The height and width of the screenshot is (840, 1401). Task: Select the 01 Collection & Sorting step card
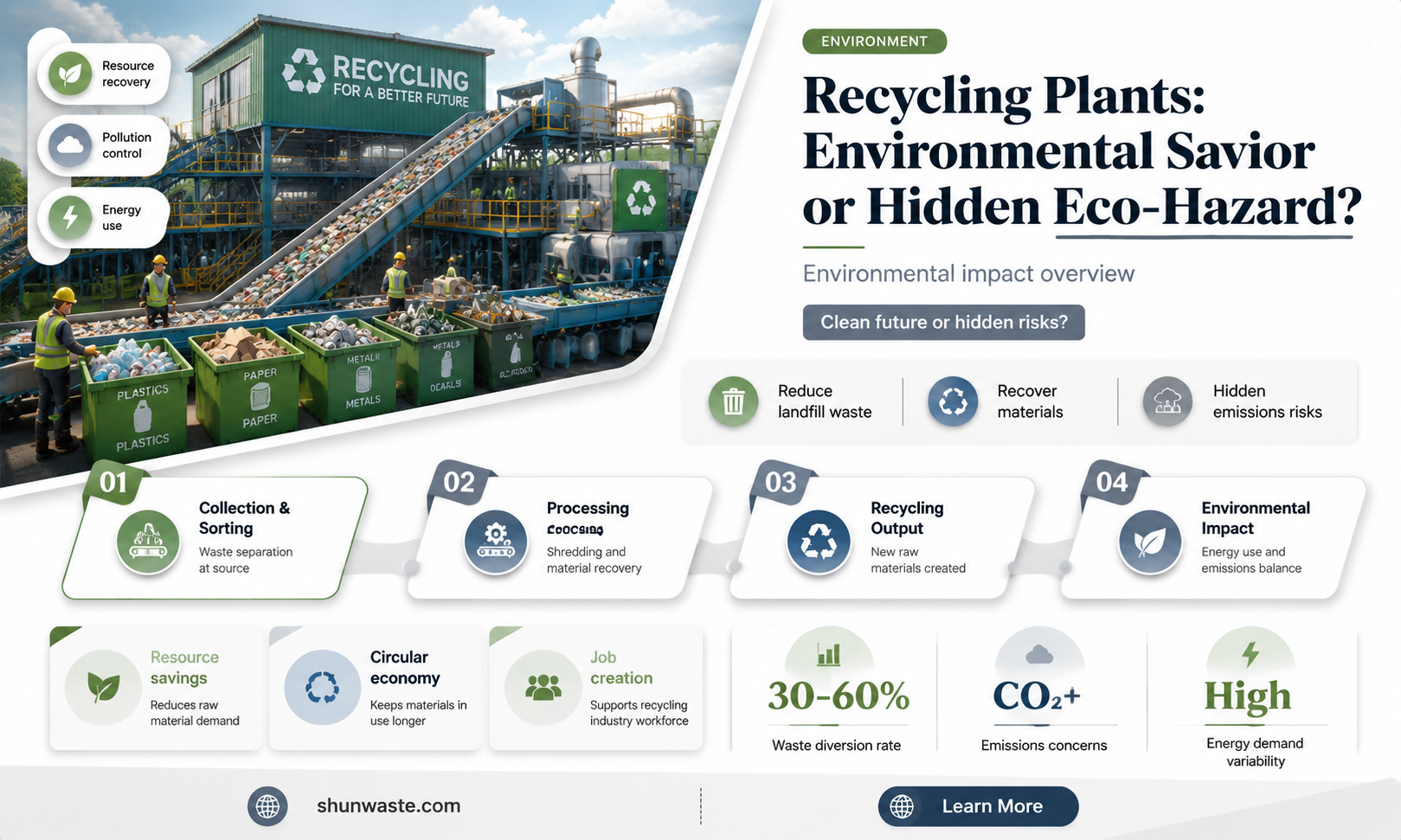click(x=215, y=538)
